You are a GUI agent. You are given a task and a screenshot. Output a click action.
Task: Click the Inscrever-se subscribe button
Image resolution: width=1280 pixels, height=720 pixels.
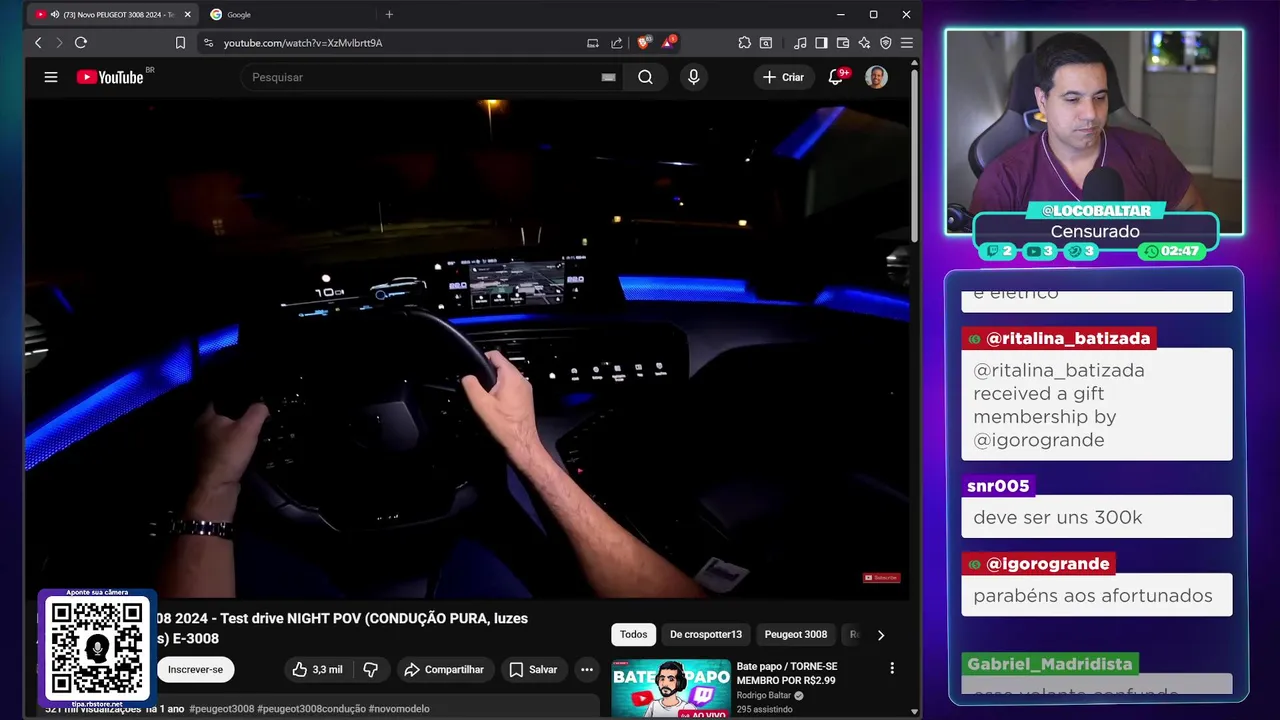tap(195, 670)
